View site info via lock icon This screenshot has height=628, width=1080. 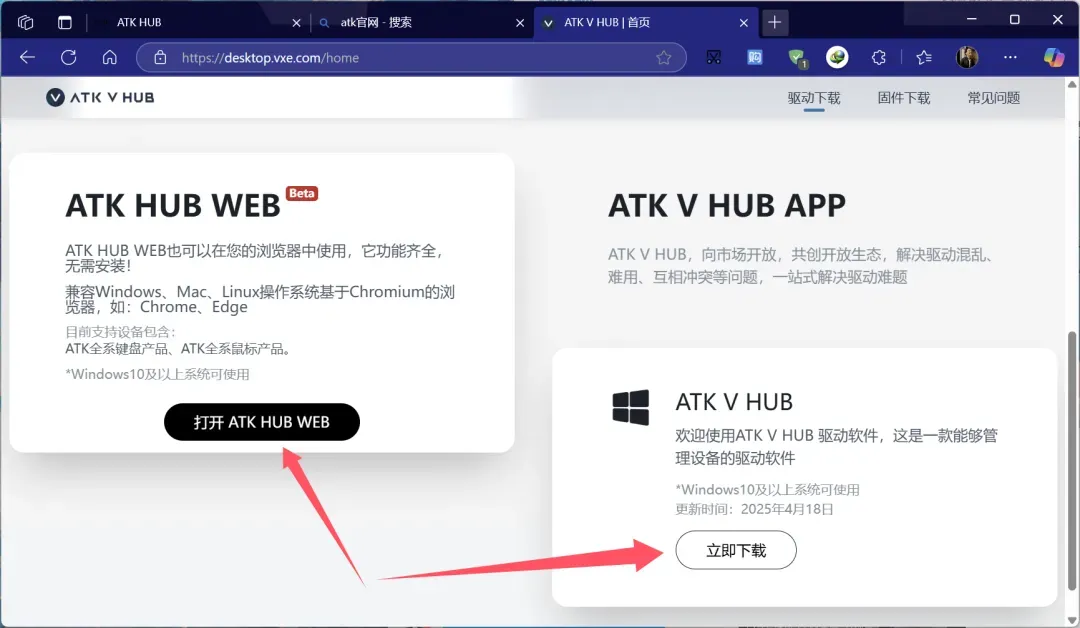(160, 57)
